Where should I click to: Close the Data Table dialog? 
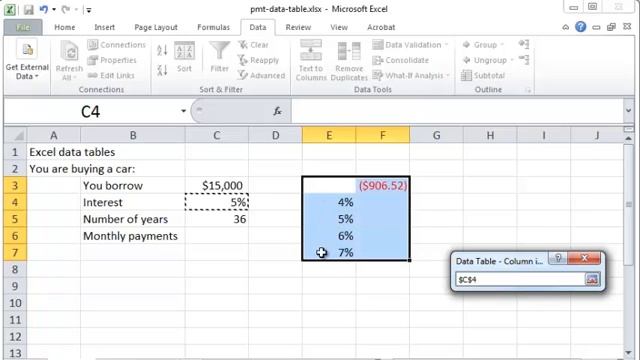pyautogui.click(x=584, y=258)
